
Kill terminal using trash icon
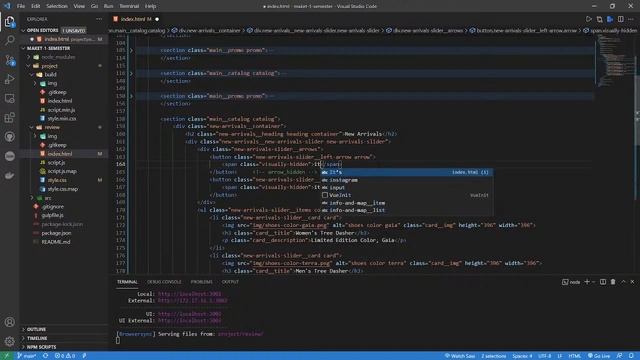point(613,282)
